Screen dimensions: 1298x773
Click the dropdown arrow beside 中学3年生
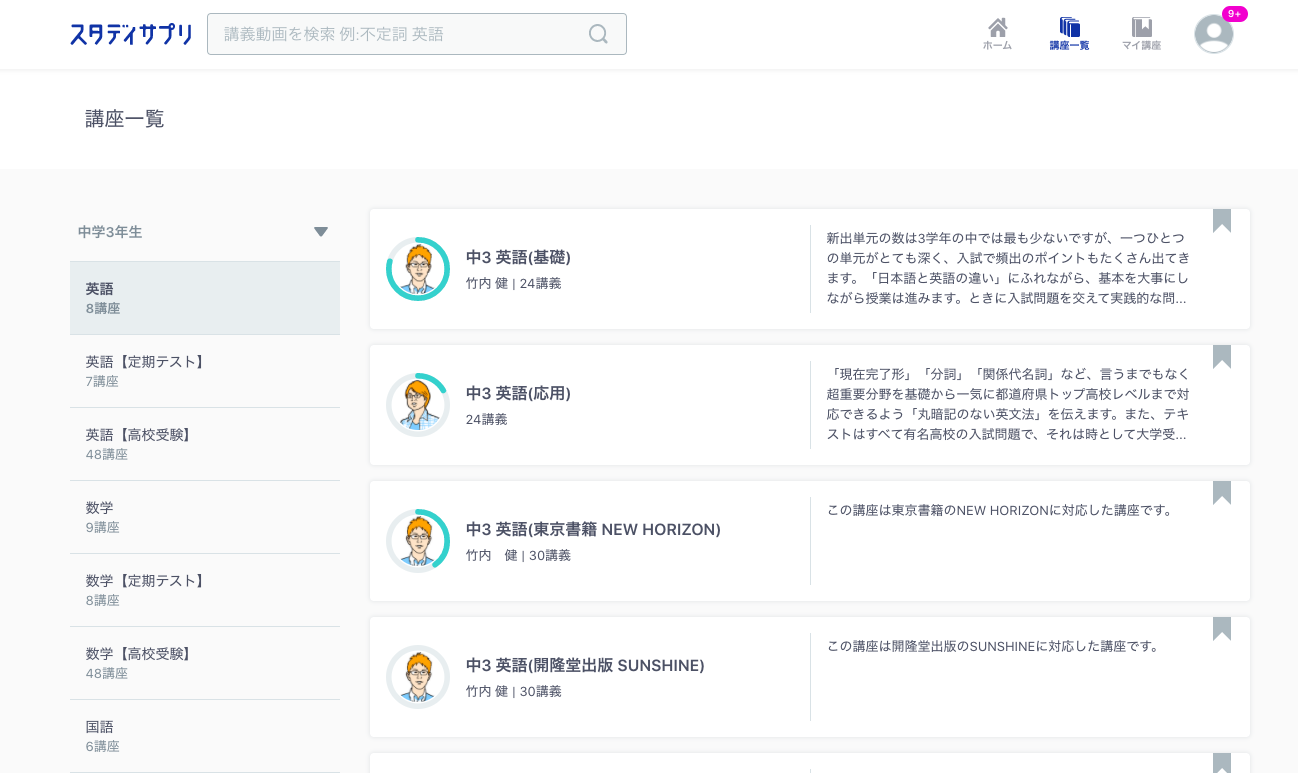click(321, 232)
